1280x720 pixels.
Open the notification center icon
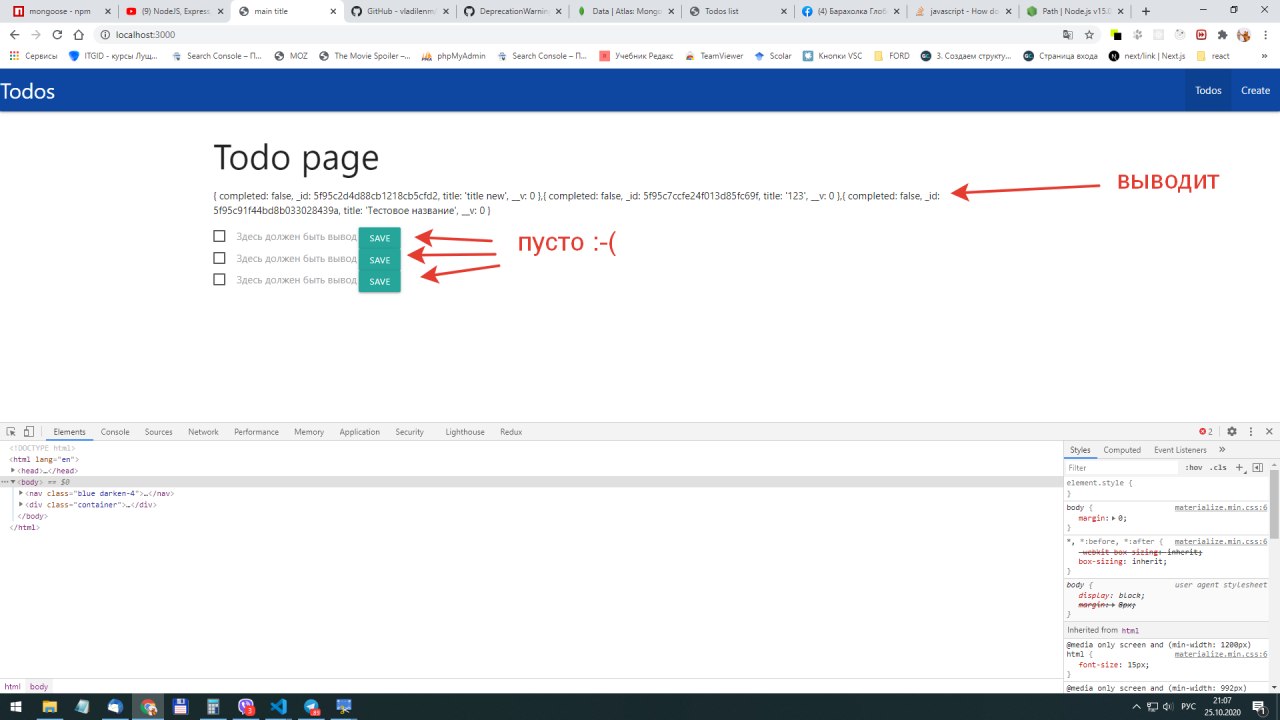pyautogui.click(x=1260, y=706)
